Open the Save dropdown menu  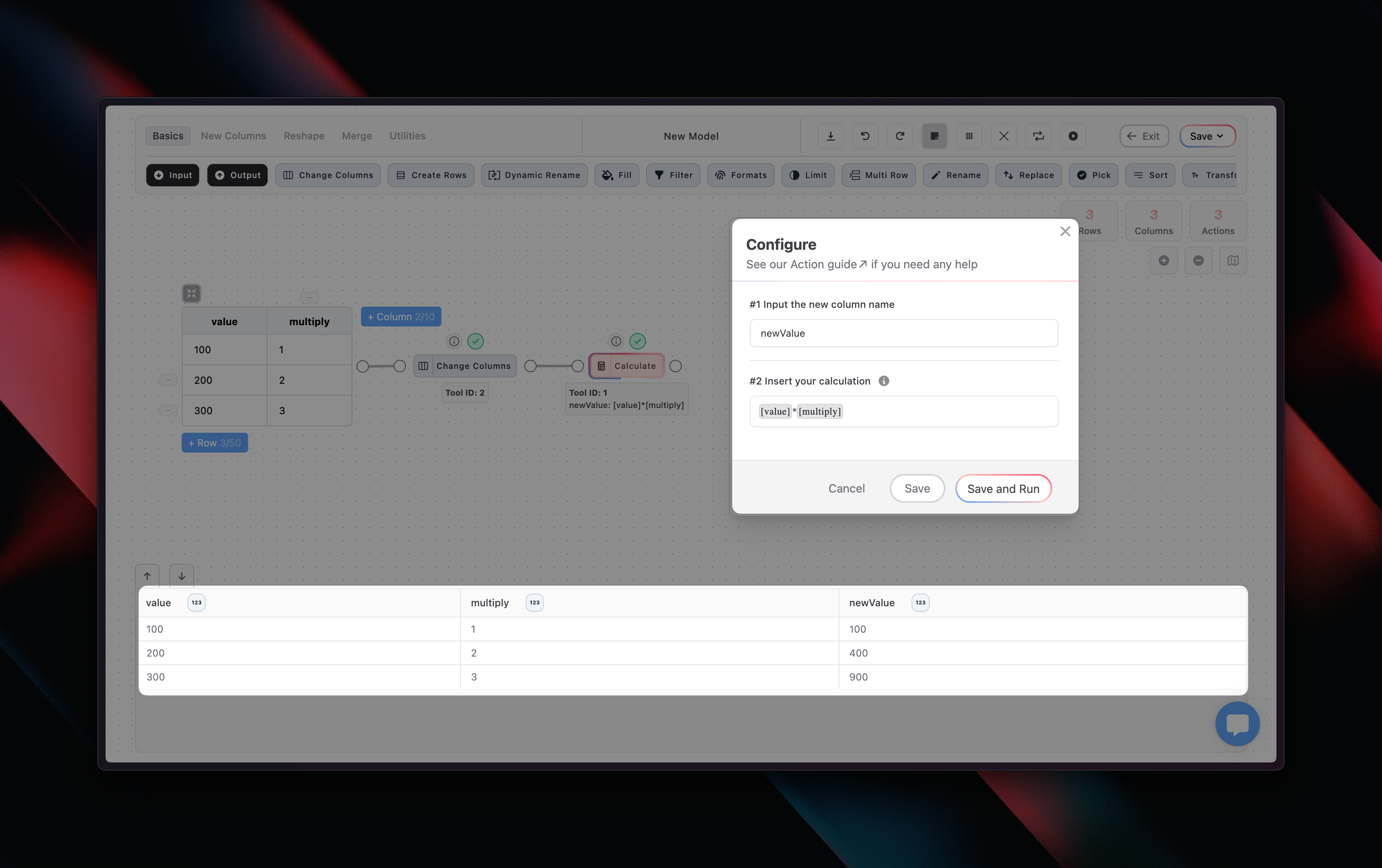pos(1207,136)
